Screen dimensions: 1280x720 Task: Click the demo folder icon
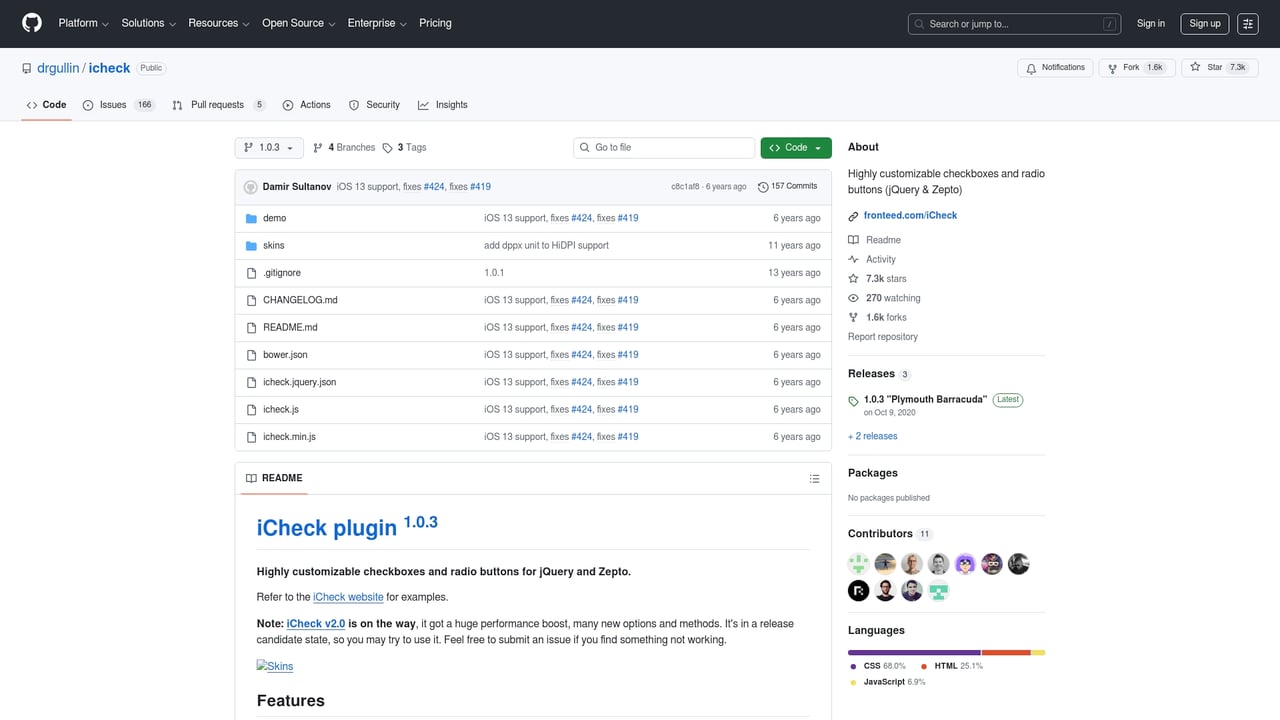click(x=251, y=218)
